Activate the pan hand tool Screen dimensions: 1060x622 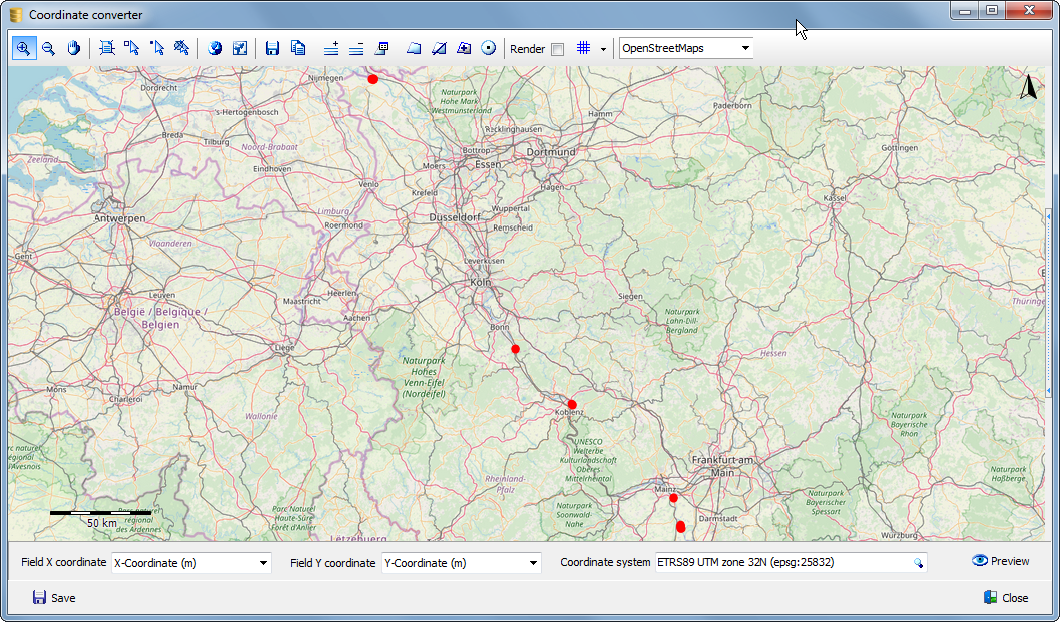point(73,48)
